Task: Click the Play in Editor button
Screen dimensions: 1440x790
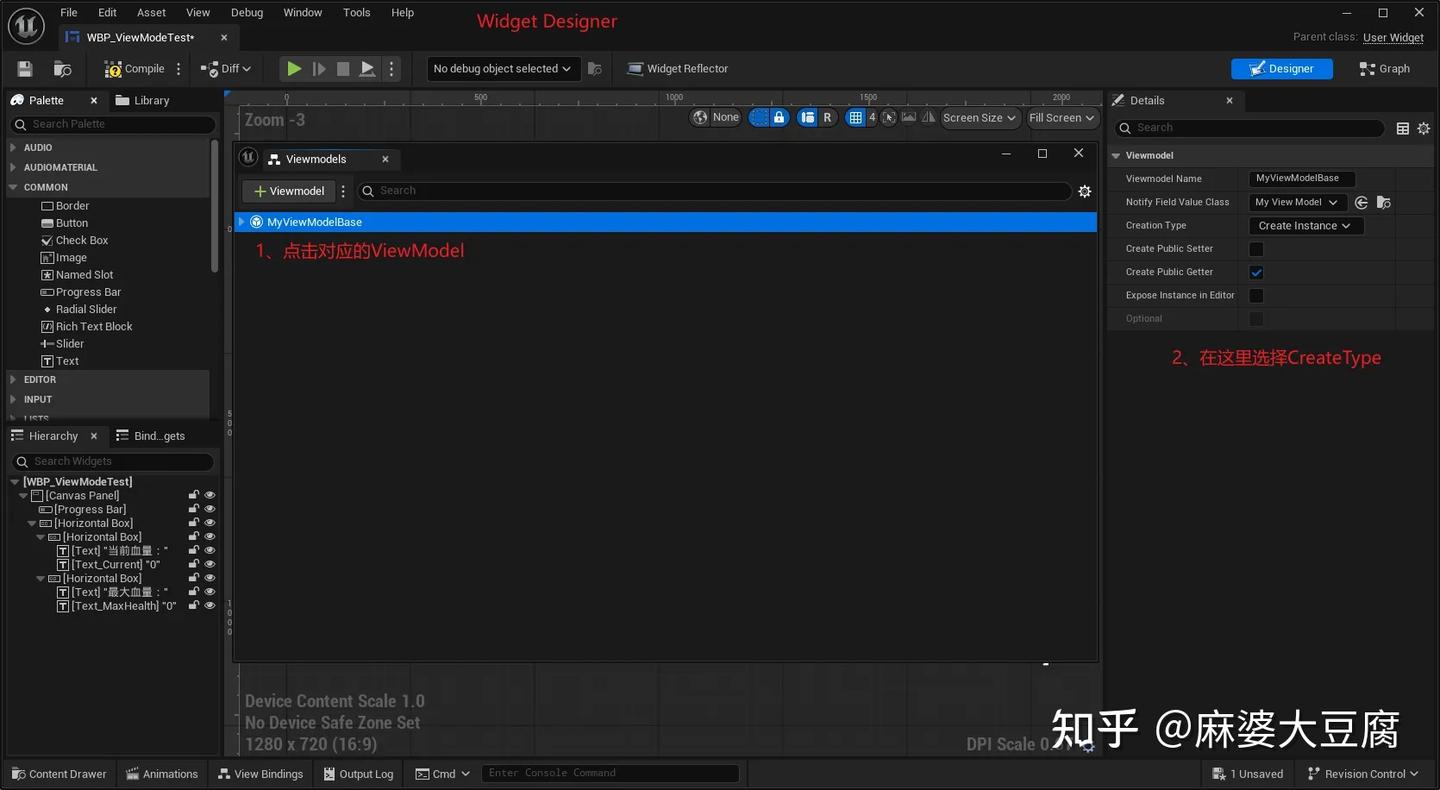Action: pyautogui.click(x=293, y=68)
